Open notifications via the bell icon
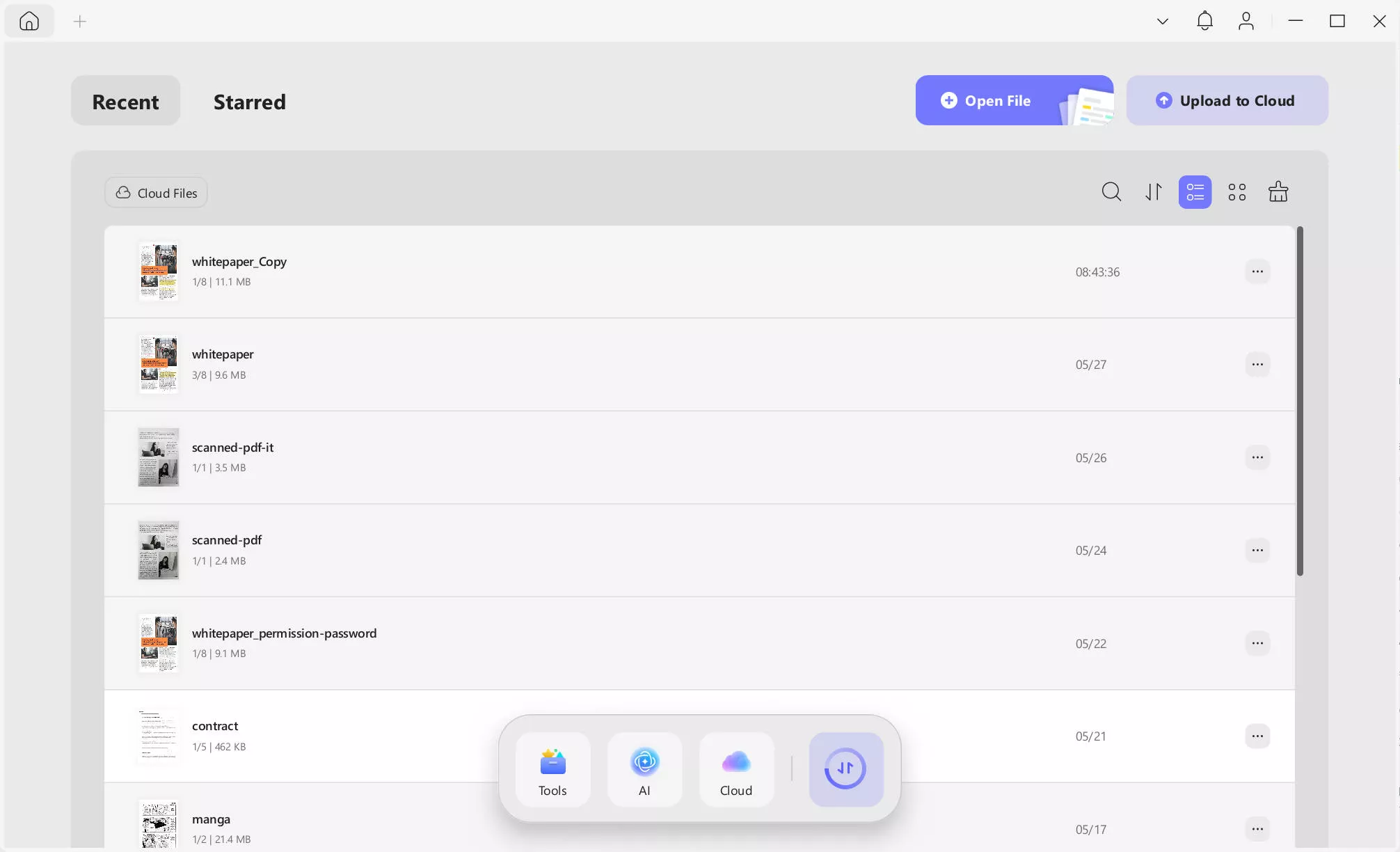Image resolution: width=1400 pixels, height=852 pixels. [1204, 21]
